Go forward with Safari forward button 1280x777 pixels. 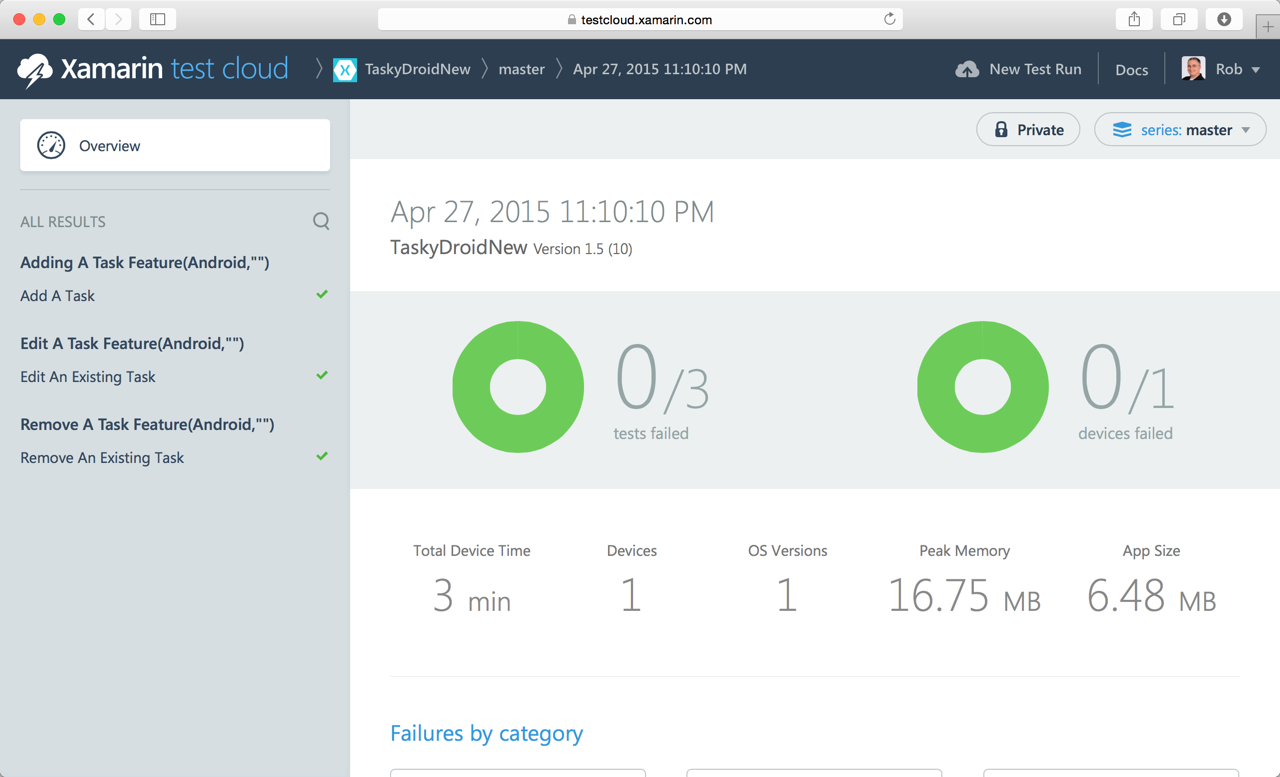point(119,19)
